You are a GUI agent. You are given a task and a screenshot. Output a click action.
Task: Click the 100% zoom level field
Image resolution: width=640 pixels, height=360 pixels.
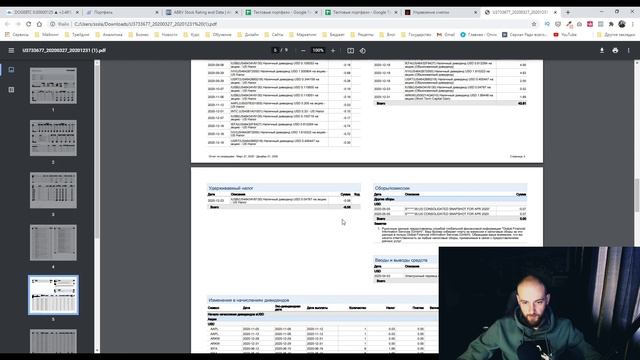318,51
